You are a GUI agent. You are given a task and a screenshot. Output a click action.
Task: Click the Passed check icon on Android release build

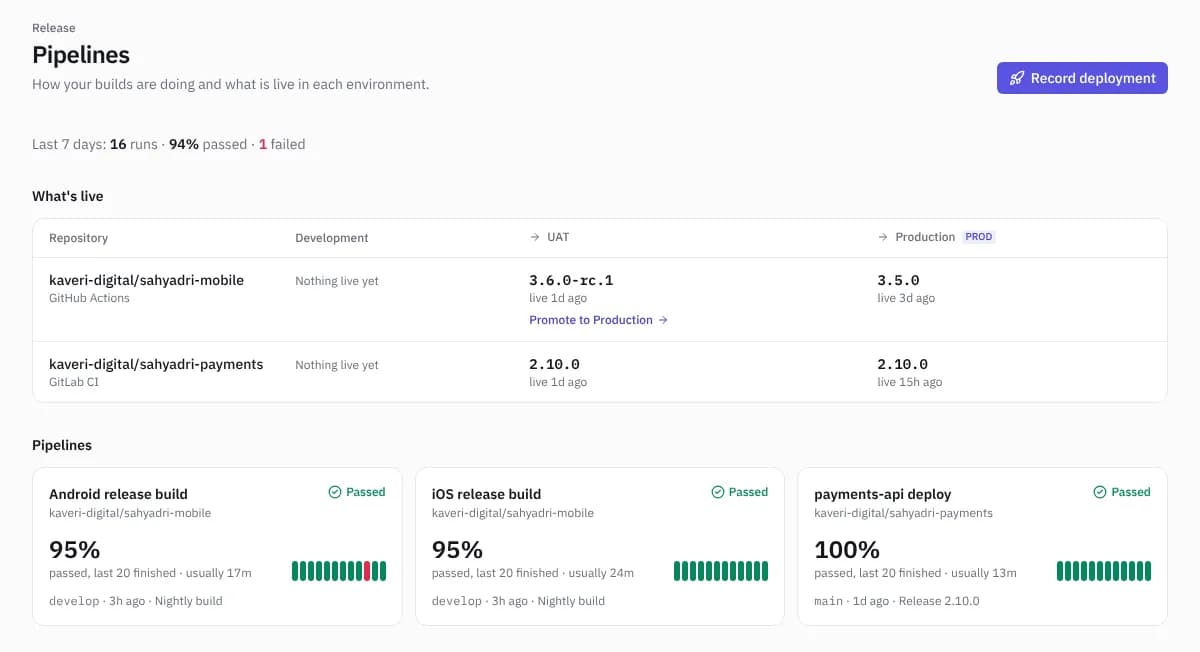[335, 492]
